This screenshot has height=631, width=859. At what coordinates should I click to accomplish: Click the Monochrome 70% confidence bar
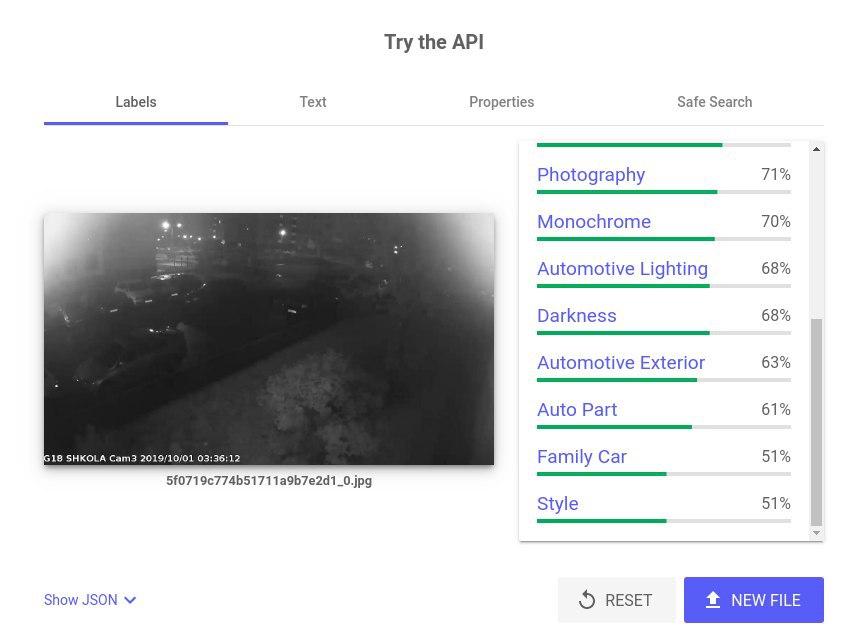664,239
